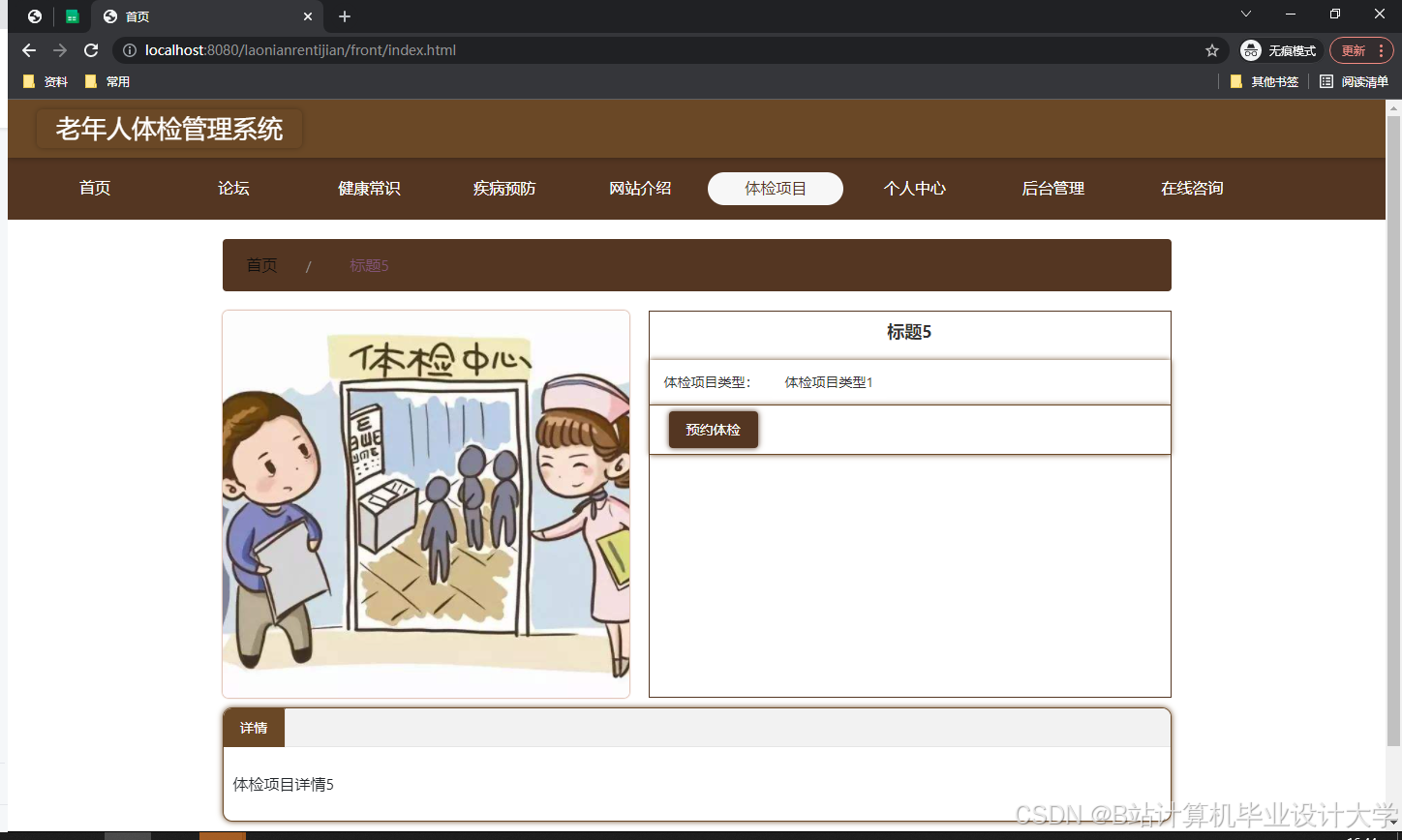Viewport: 1402px width, 840px height.
Task: Open the site info icon in the address bar
Action: tap(130, 50)
